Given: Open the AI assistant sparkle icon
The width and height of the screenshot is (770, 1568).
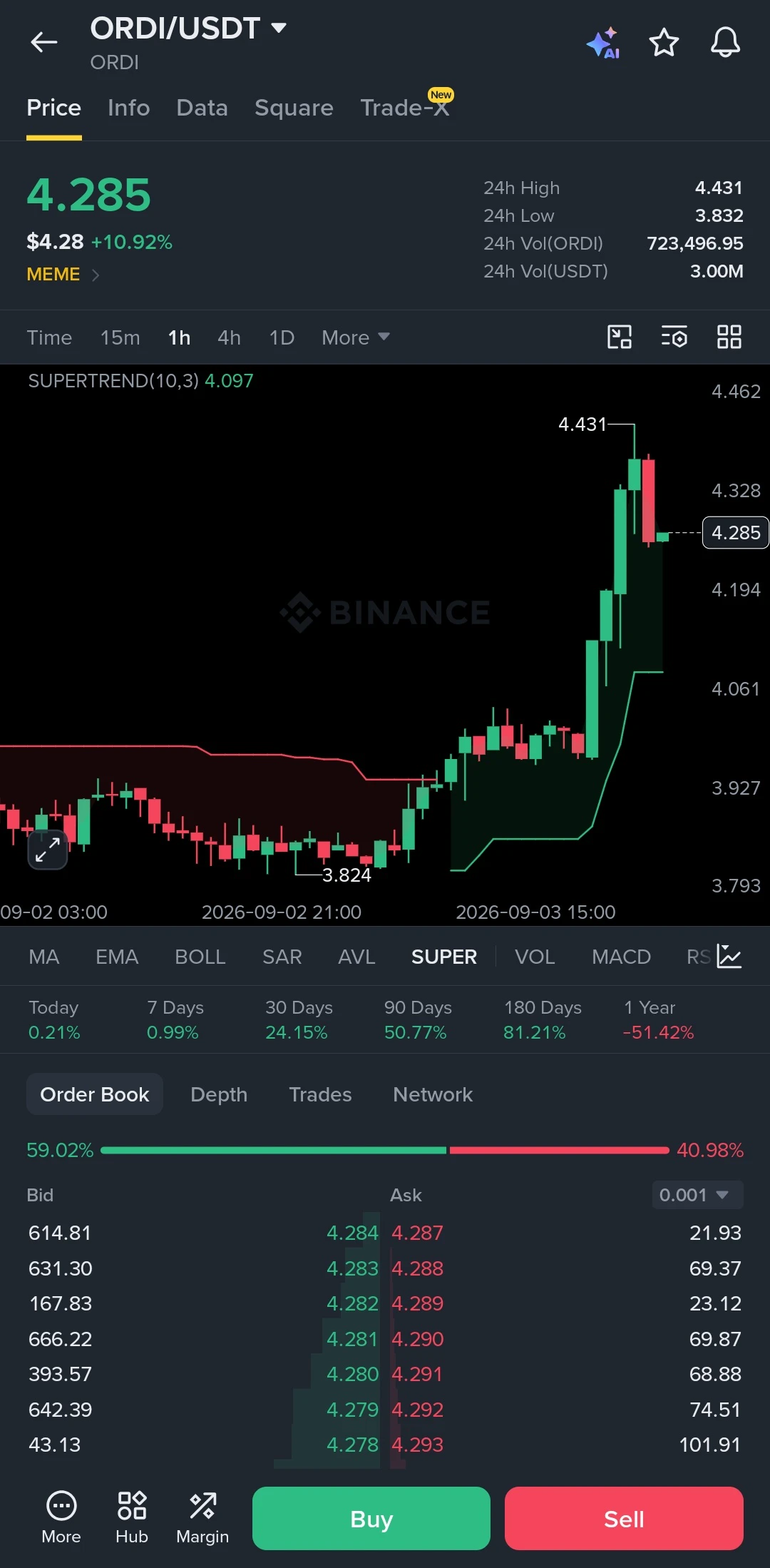Looking at the screenshot, I should [x=603, y=43].
